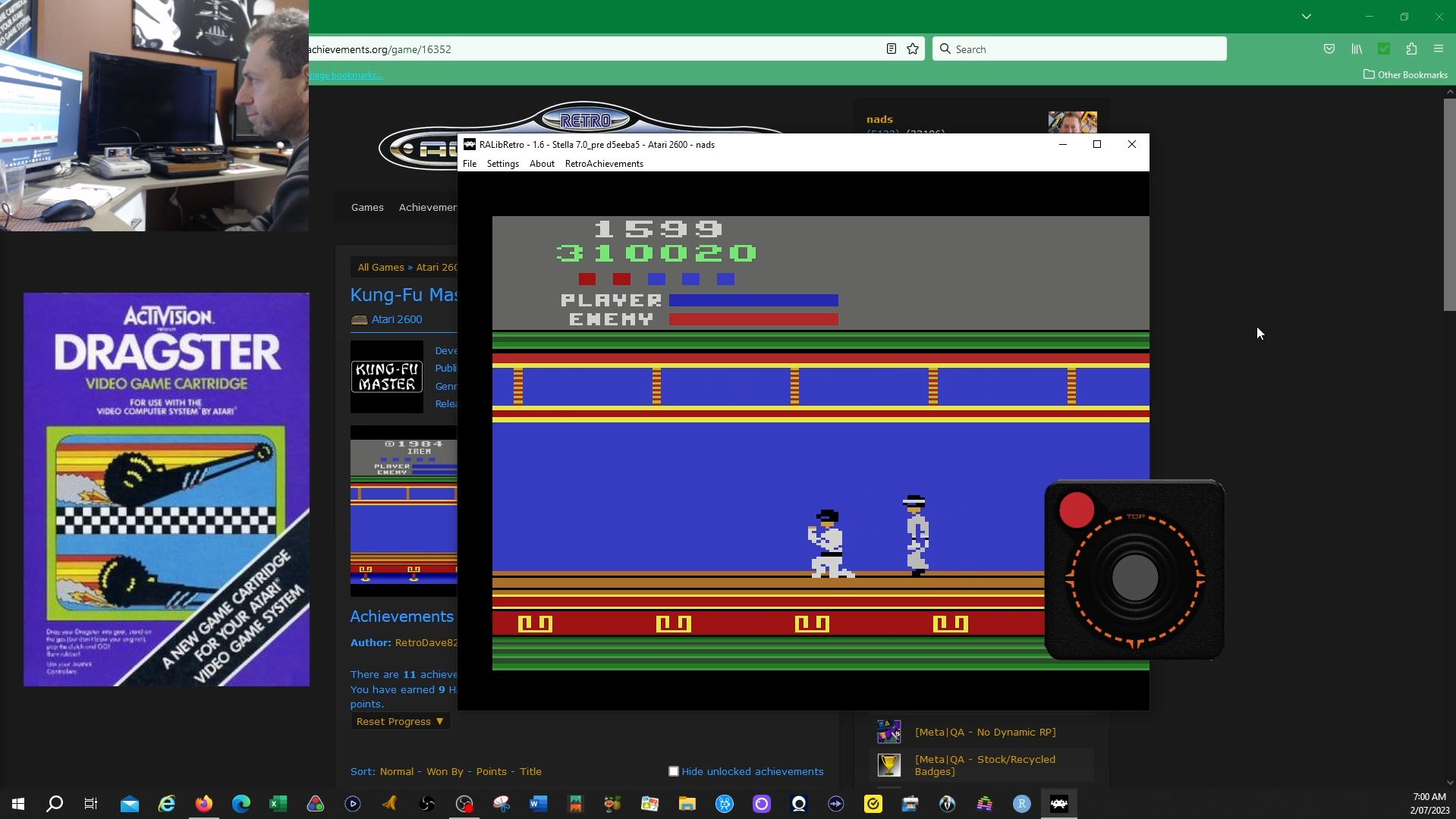Open OBS Studio recording icon on taskbar
This screenshot has height=819, width=1456.
[x=464, y=804]
